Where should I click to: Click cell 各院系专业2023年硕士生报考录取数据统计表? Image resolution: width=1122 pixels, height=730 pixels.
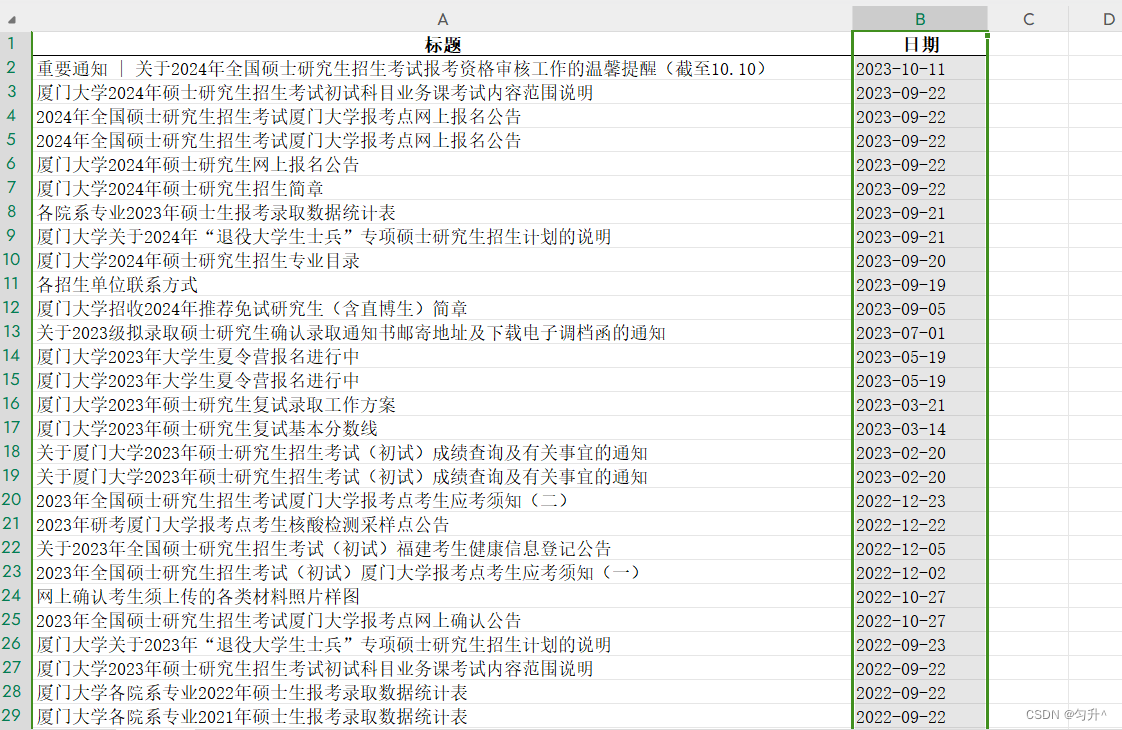point(442,213)
